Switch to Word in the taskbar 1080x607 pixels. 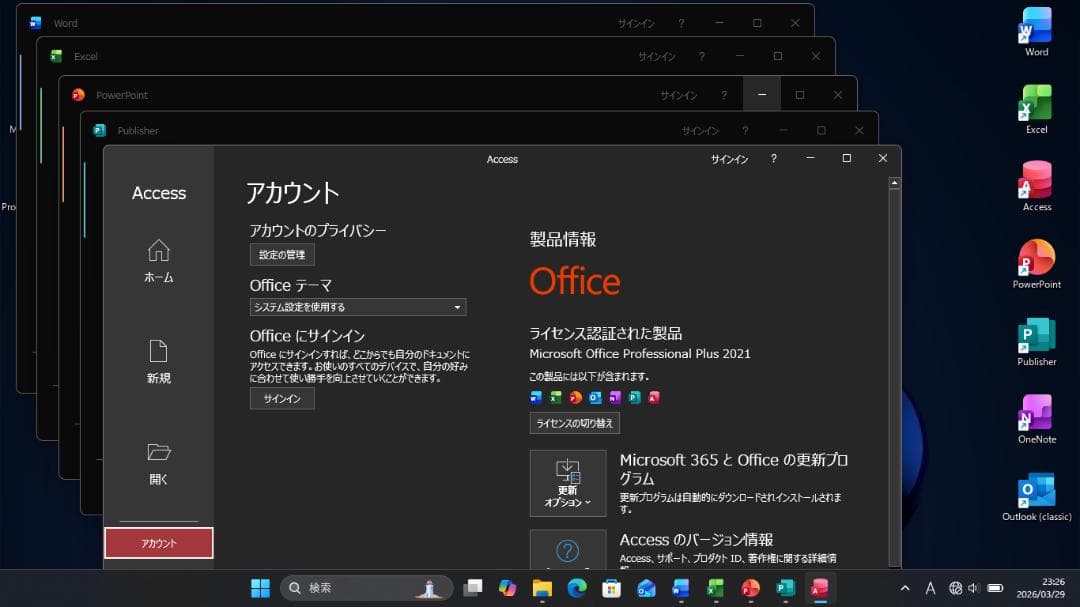pyautogui.click(x=681, y=588)
